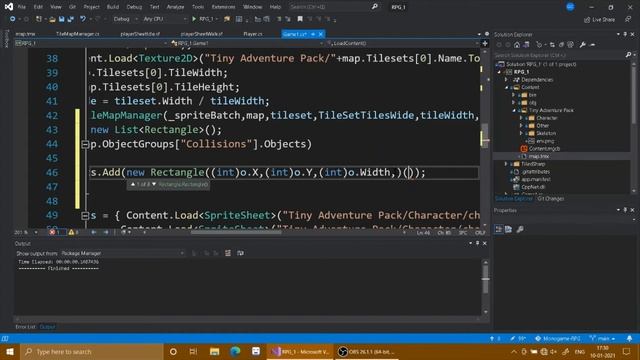Click the Open File folder toolbar icon
Viewport: 640px width, 360px height.
coord(52,19)
